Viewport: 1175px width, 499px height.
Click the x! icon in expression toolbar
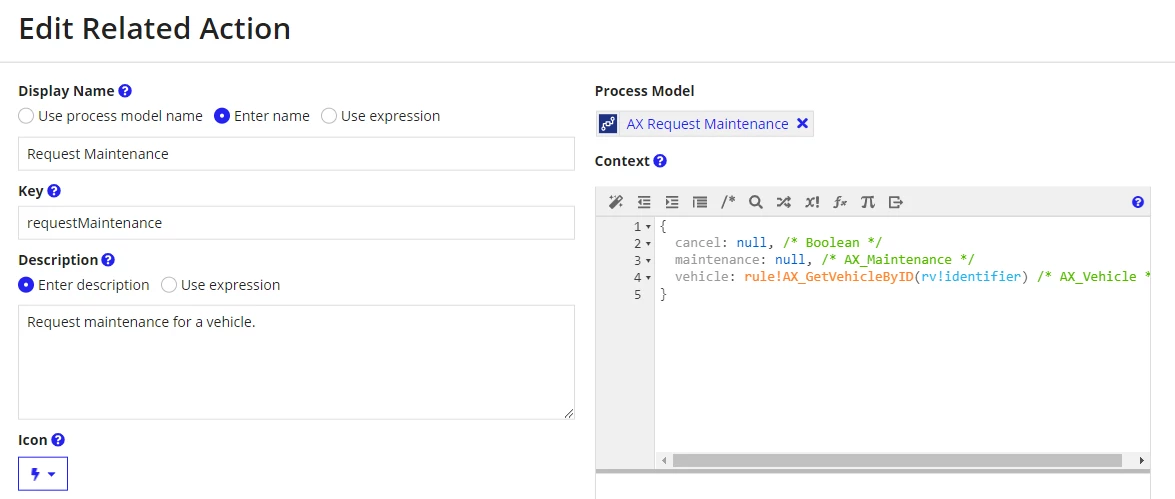click(812, 202)
